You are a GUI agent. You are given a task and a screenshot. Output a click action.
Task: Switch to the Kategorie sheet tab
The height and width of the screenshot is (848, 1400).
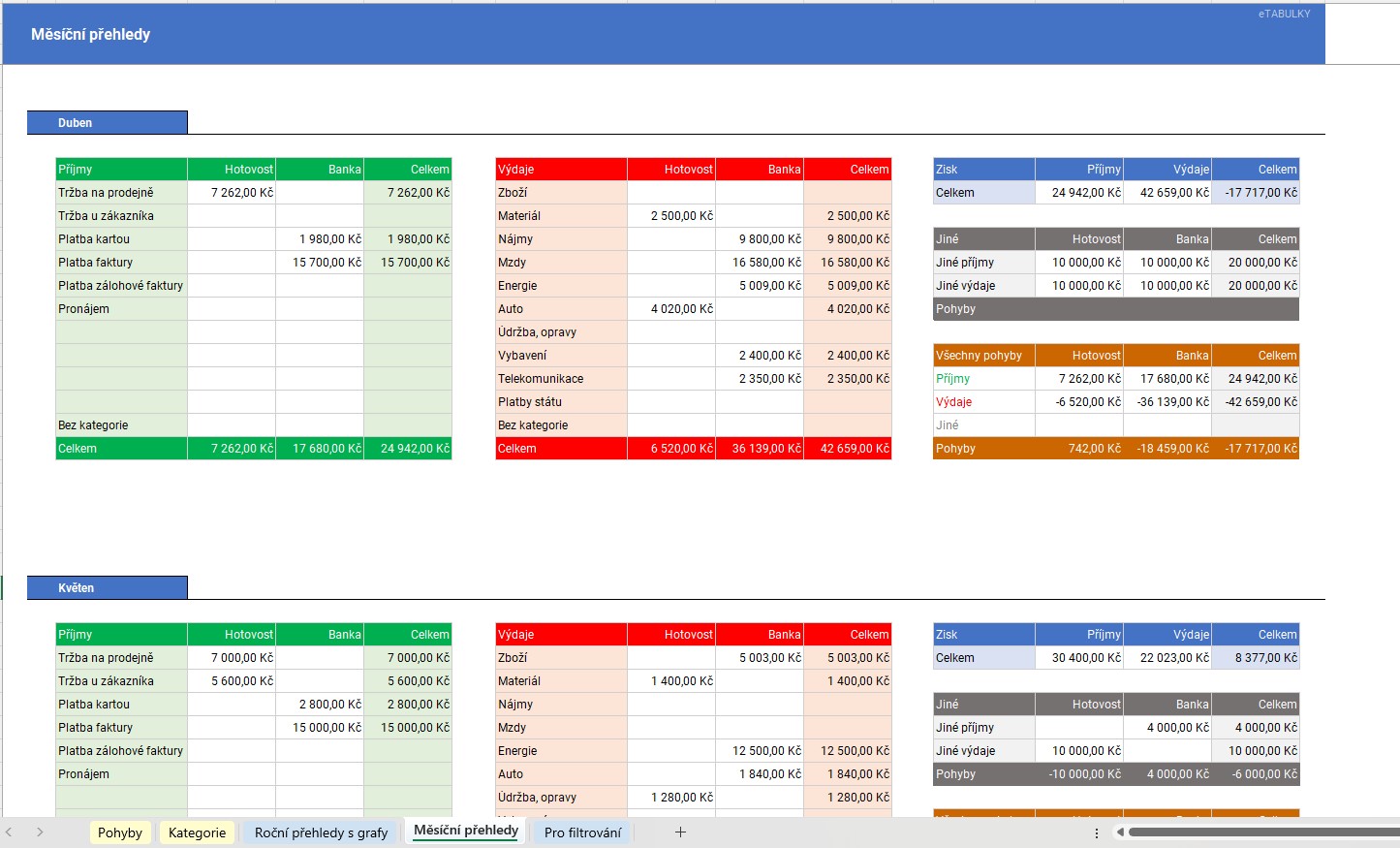[197, 832]
